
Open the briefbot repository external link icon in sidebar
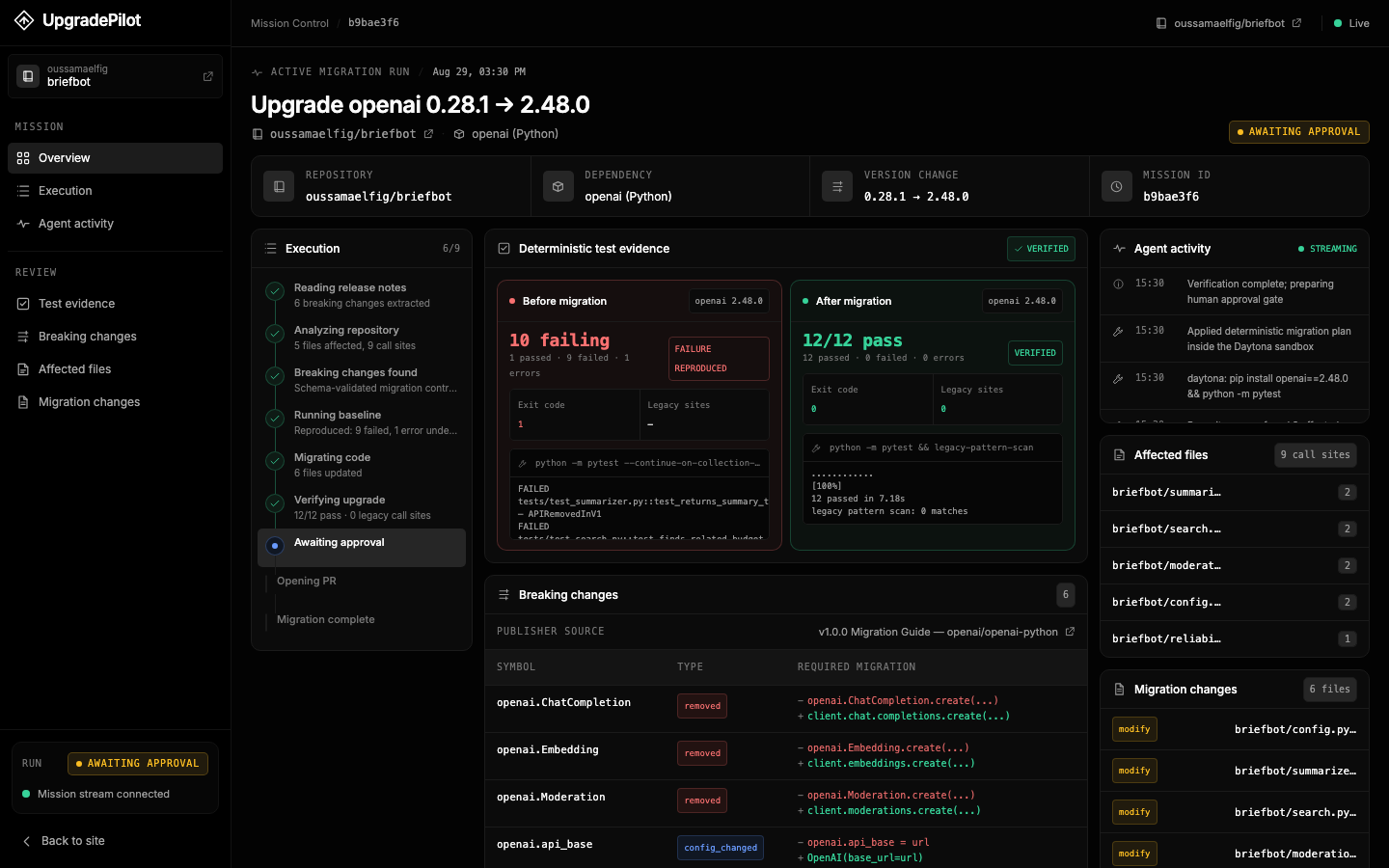coord(207,76)
